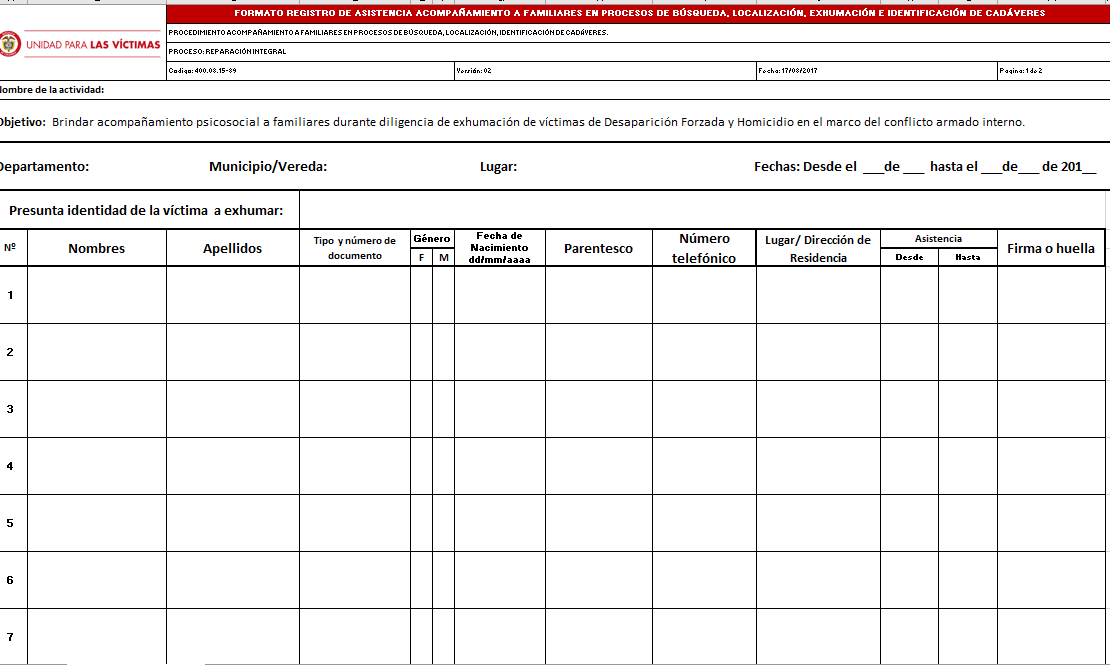Select the 'Género' header cell

click(x=432, y=239)
